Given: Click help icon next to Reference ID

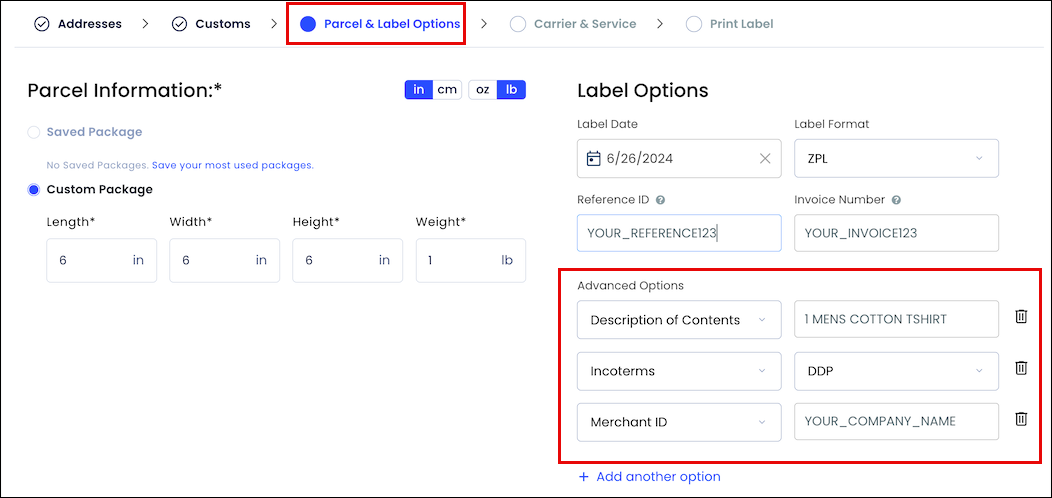Looking at the screenshot, I should (660, 200).
